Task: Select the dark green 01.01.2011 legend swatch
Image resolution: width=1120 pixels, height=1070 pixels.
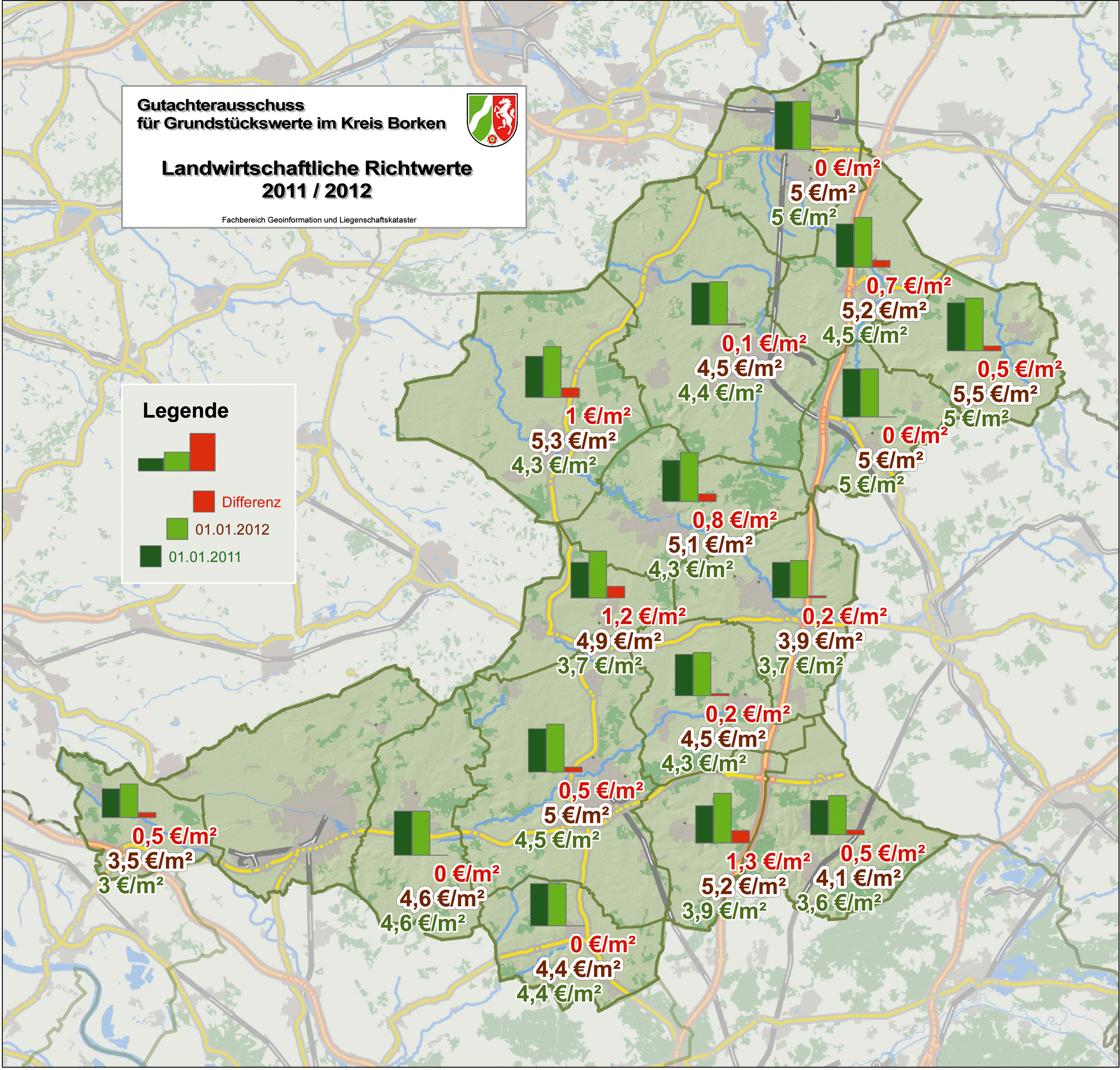Action: coord(150,556)
